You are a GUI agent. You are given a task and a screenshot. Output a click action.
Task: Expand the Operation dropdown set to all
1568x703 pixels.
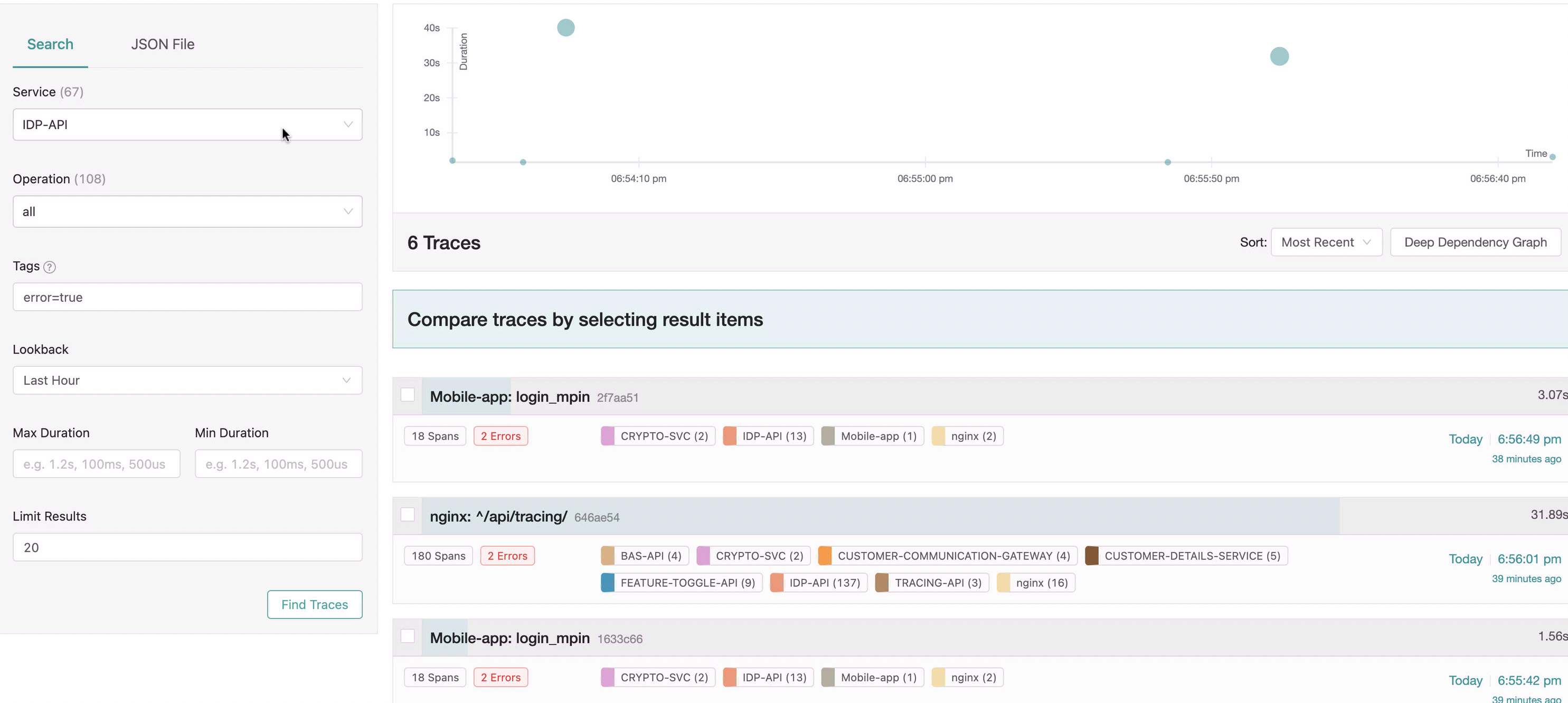pos(187,212)
